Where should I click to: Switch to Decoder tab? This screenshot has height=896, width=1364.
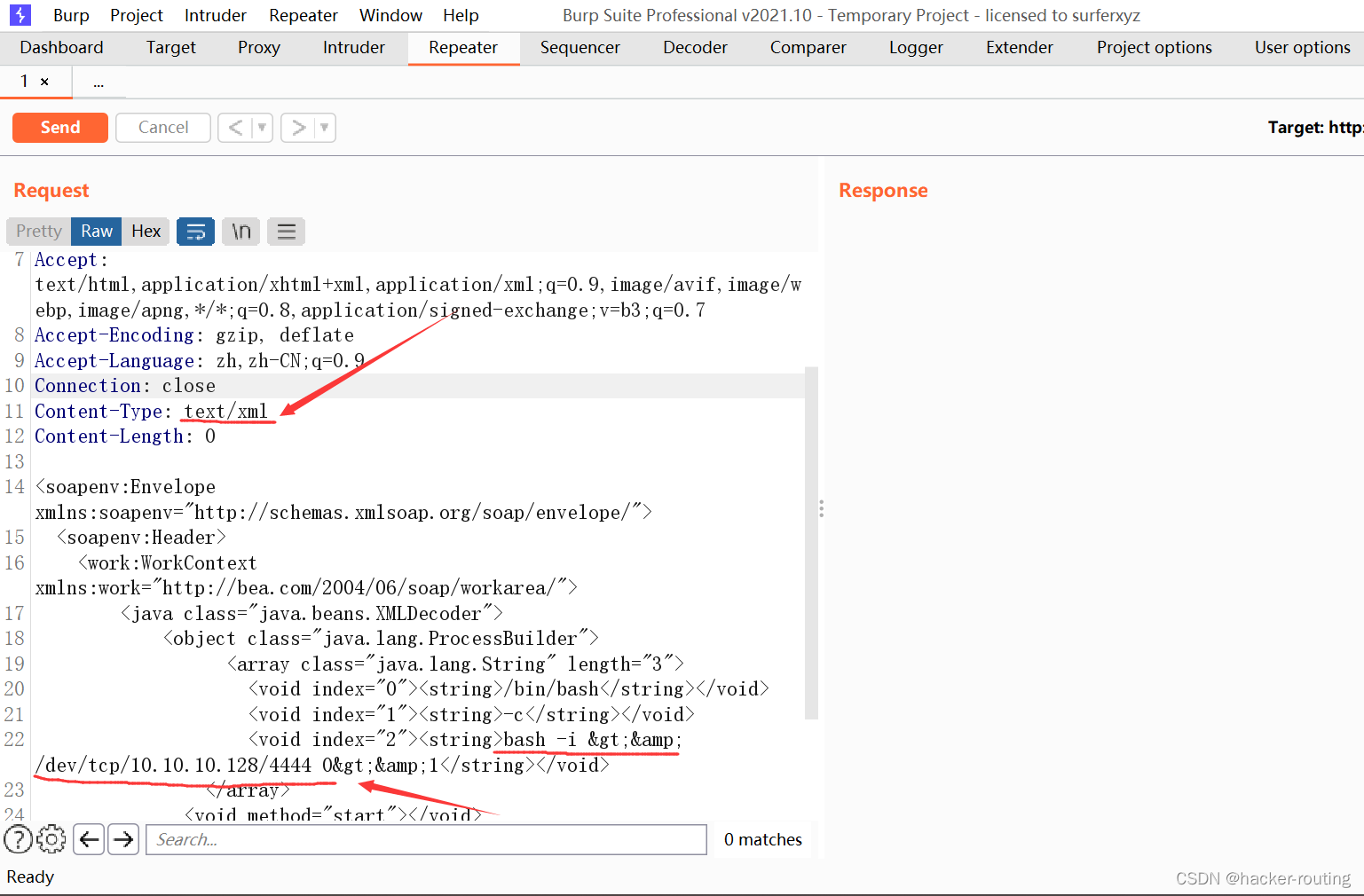click(x=695, y=48)
